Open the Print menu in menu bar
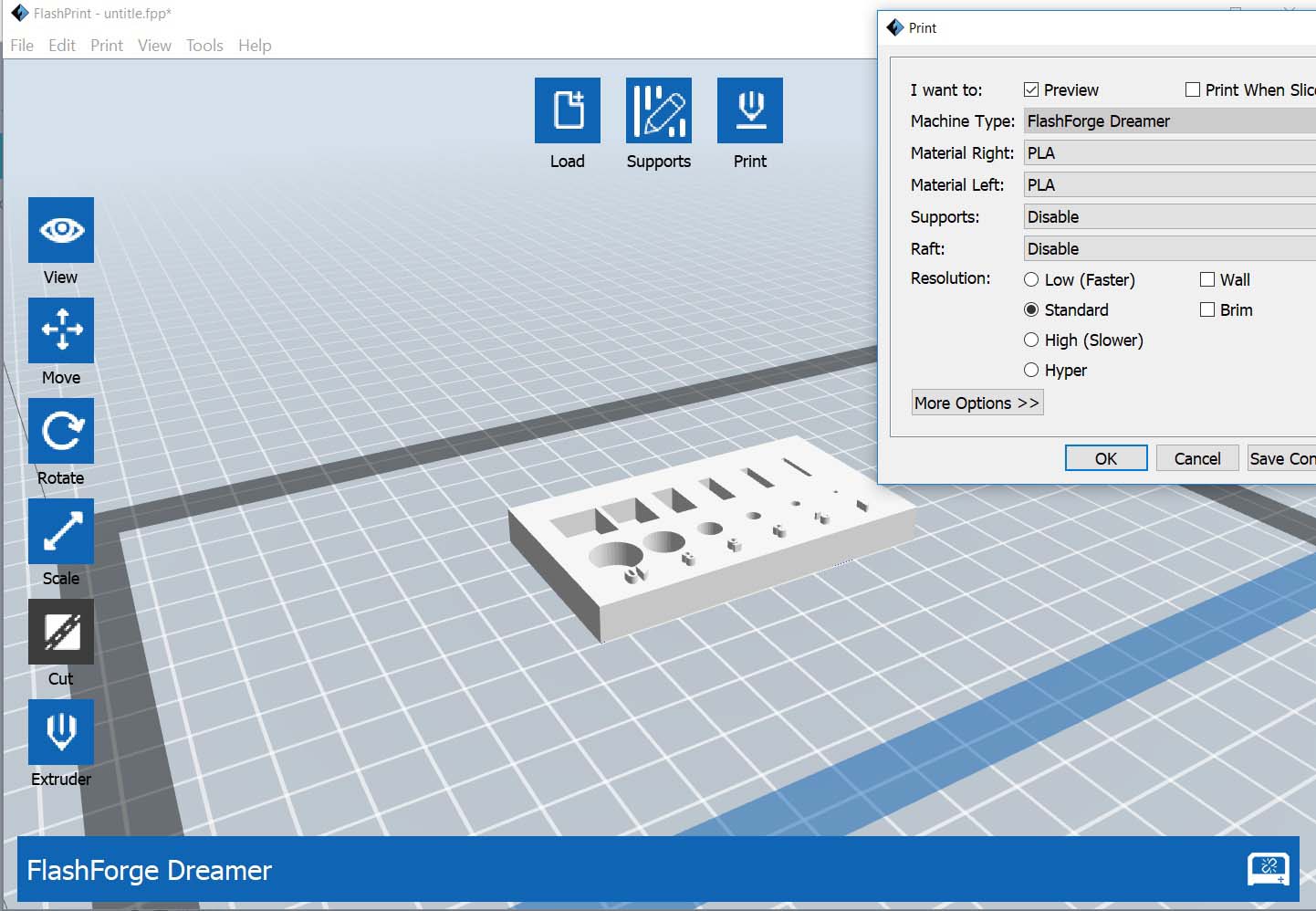The height and width of the screenshot is (911, 1316). (107, 45)
